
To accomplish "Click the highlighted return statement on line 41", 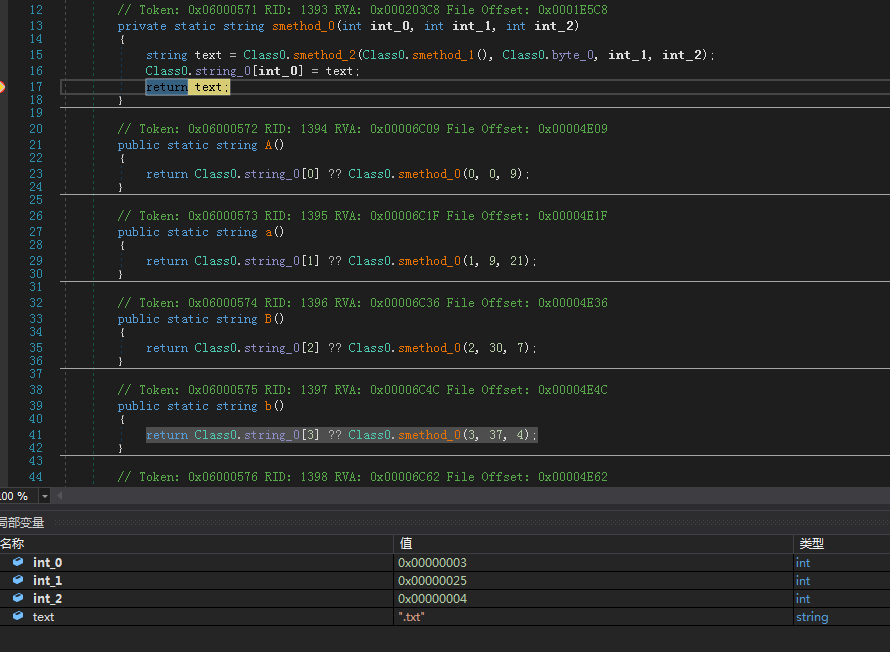I will point(341,435).
